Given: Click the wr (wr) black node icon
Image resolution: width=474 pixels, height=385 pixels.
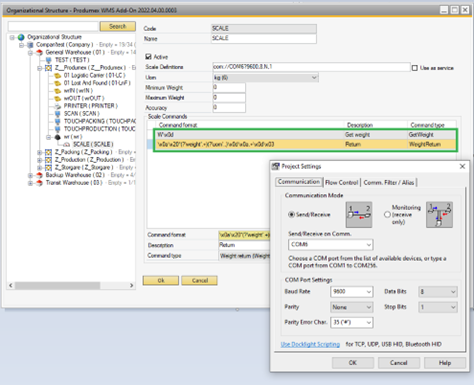Looking at the screenshot, I should tap(58, 137).
